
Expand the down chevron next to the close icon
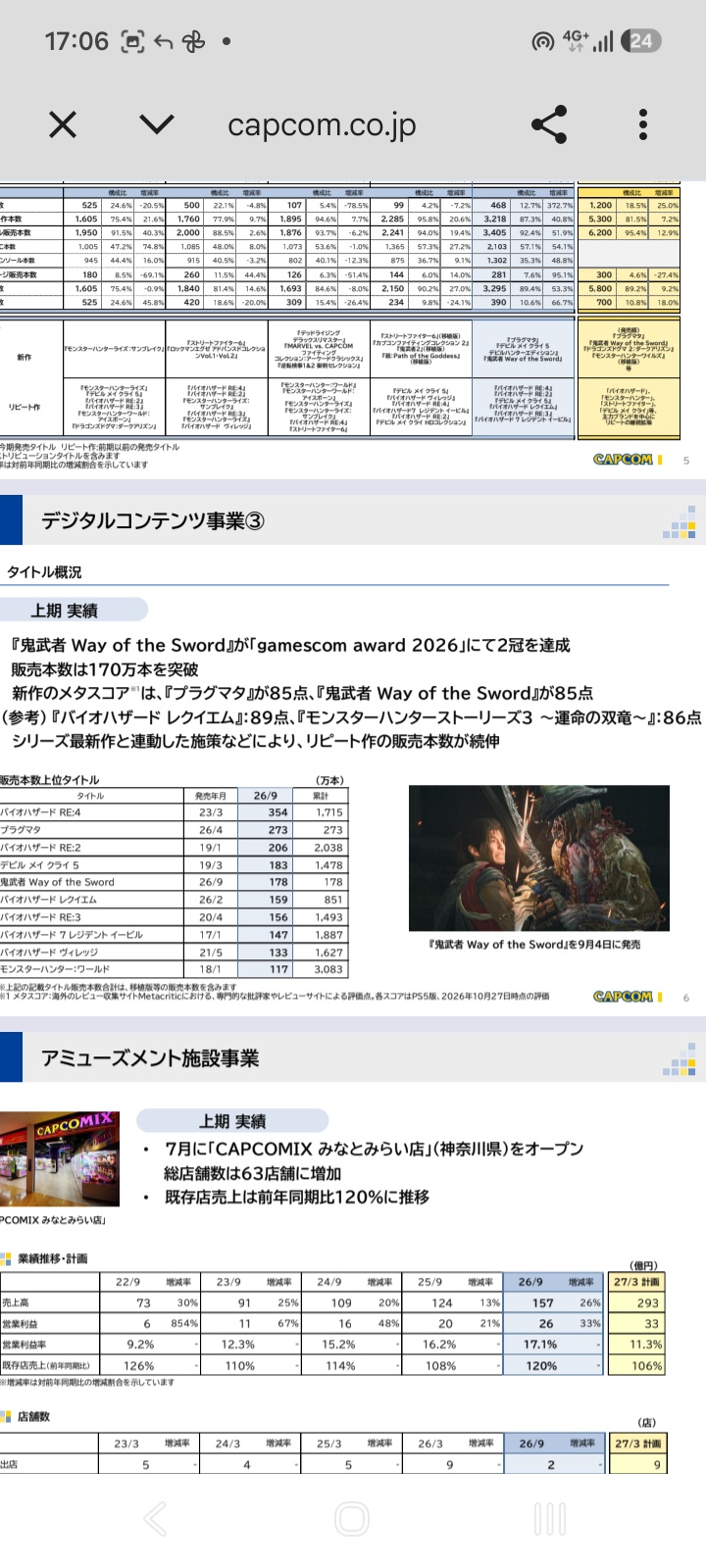coord(157,124)
